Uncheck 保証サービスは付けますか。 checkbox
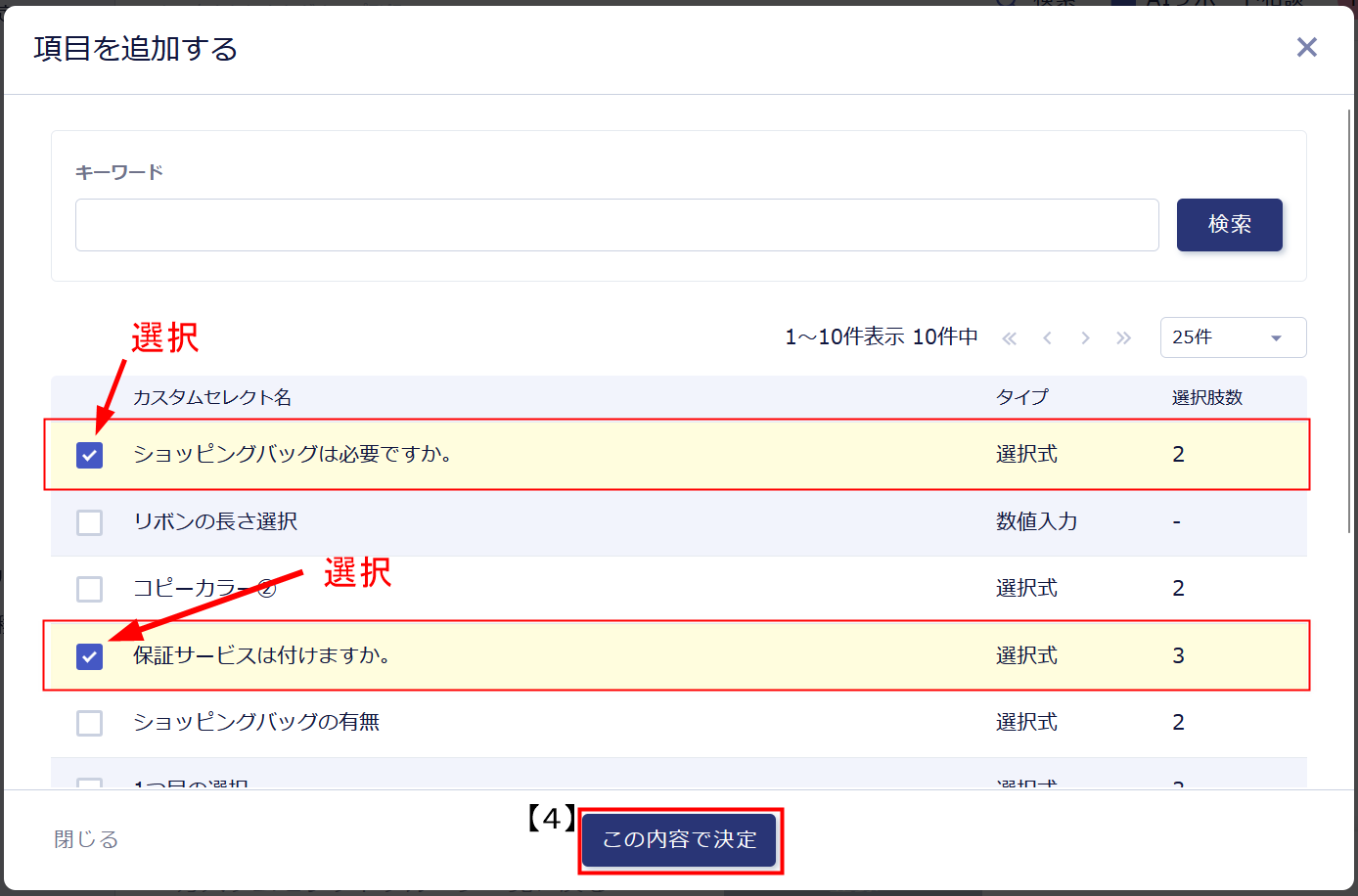The image size is (1358, 896). point(90,656)
